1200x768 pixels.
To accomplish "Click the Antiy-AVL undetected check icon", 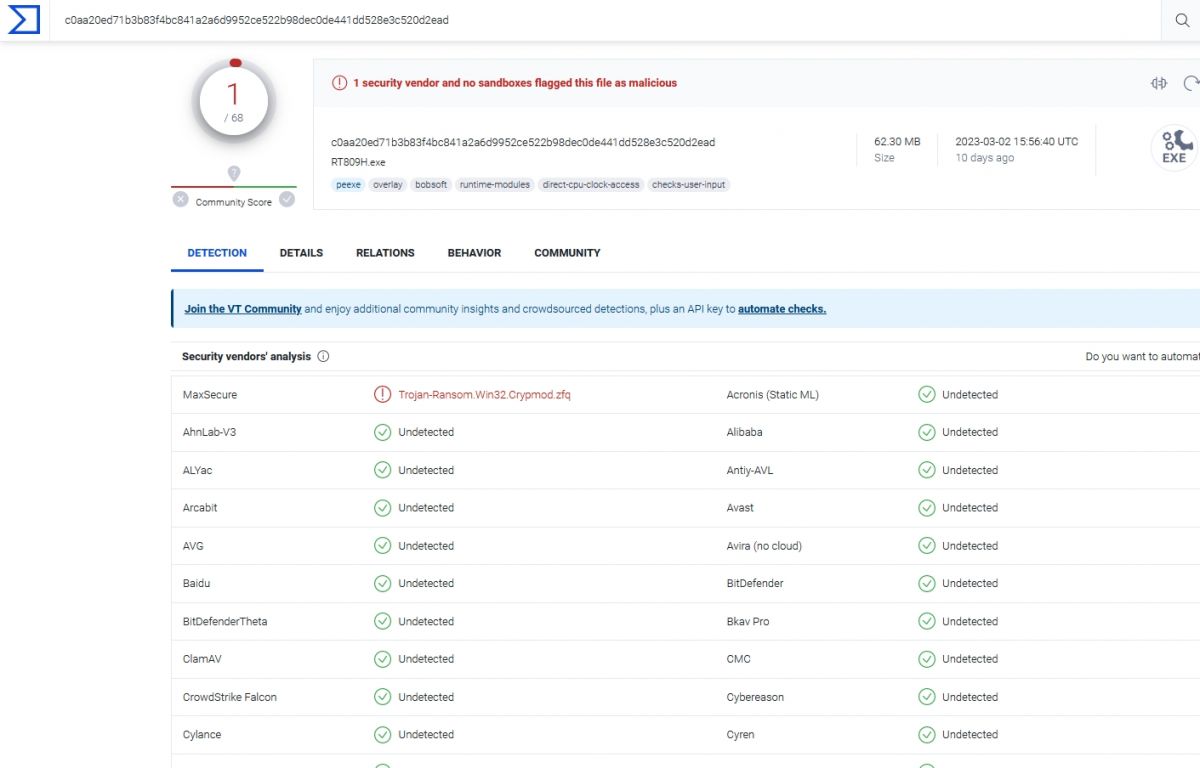I will pos(927,470).
